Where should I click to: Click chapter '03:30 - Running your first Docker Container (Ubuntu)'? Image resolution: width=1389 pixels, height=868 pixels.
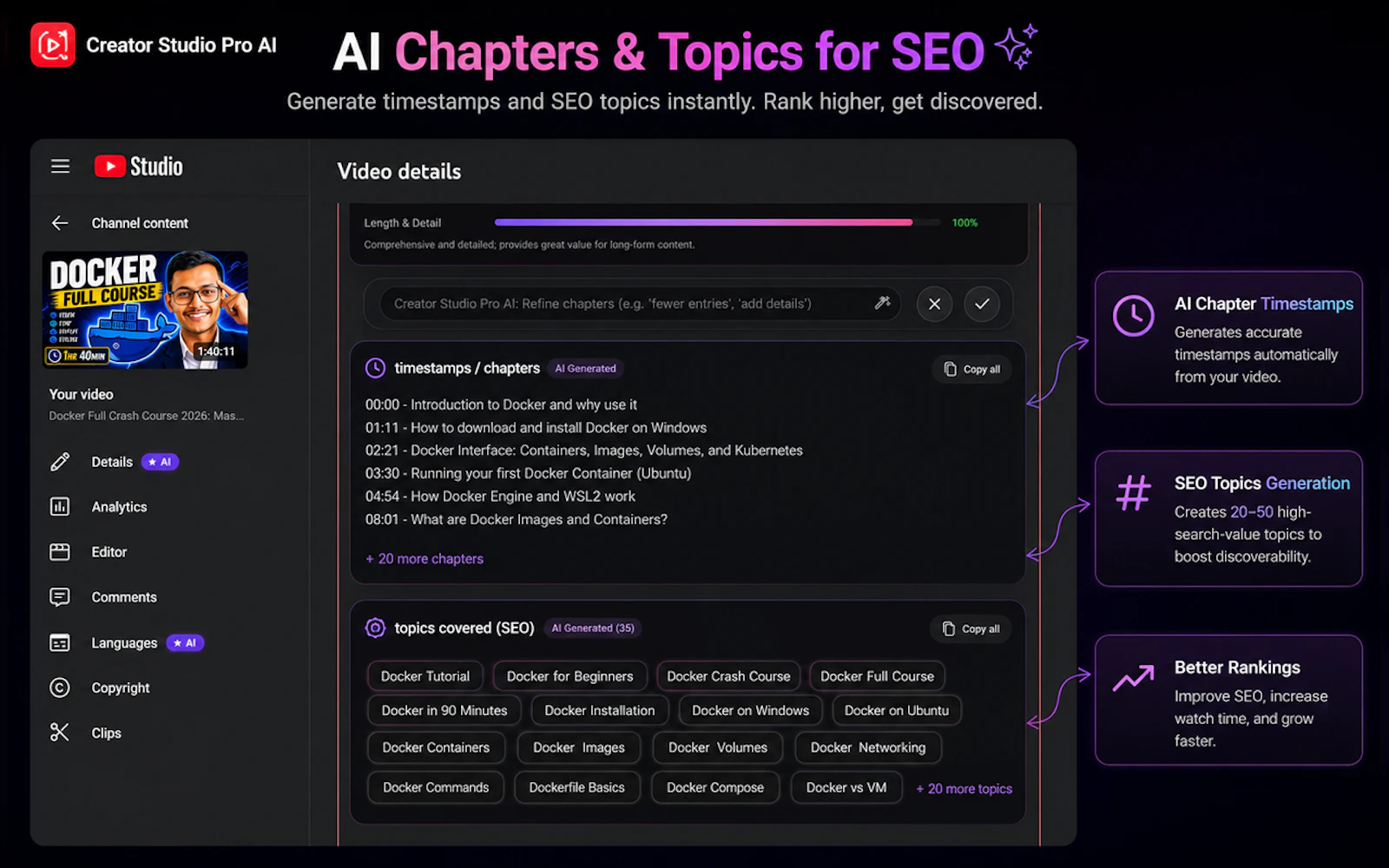[x=528, y=474]
